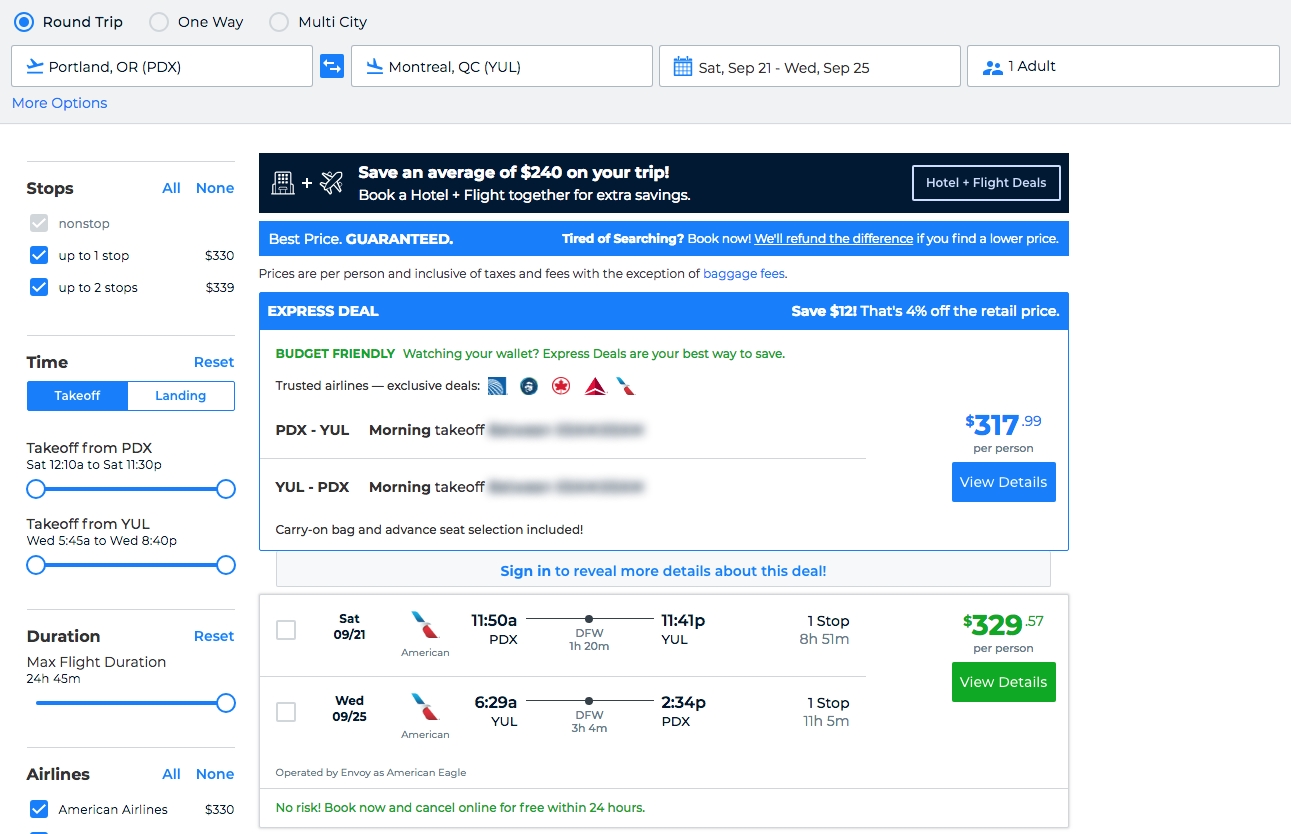Click the Air Canada logo in Express Deal airlines

coord(561,386)
